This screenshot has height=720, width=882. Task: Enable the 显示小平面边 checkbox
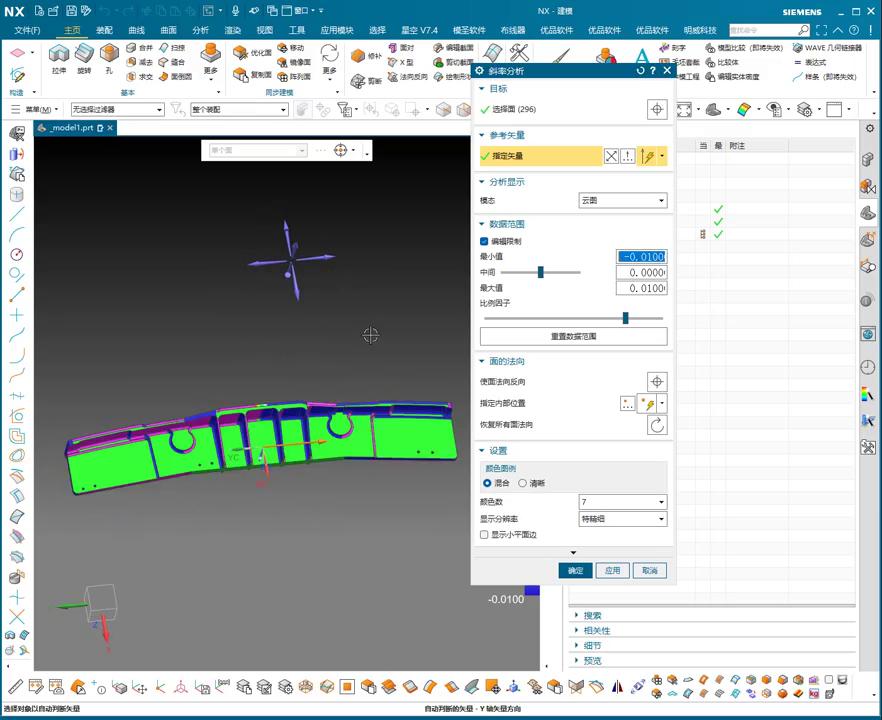(485, 535)
